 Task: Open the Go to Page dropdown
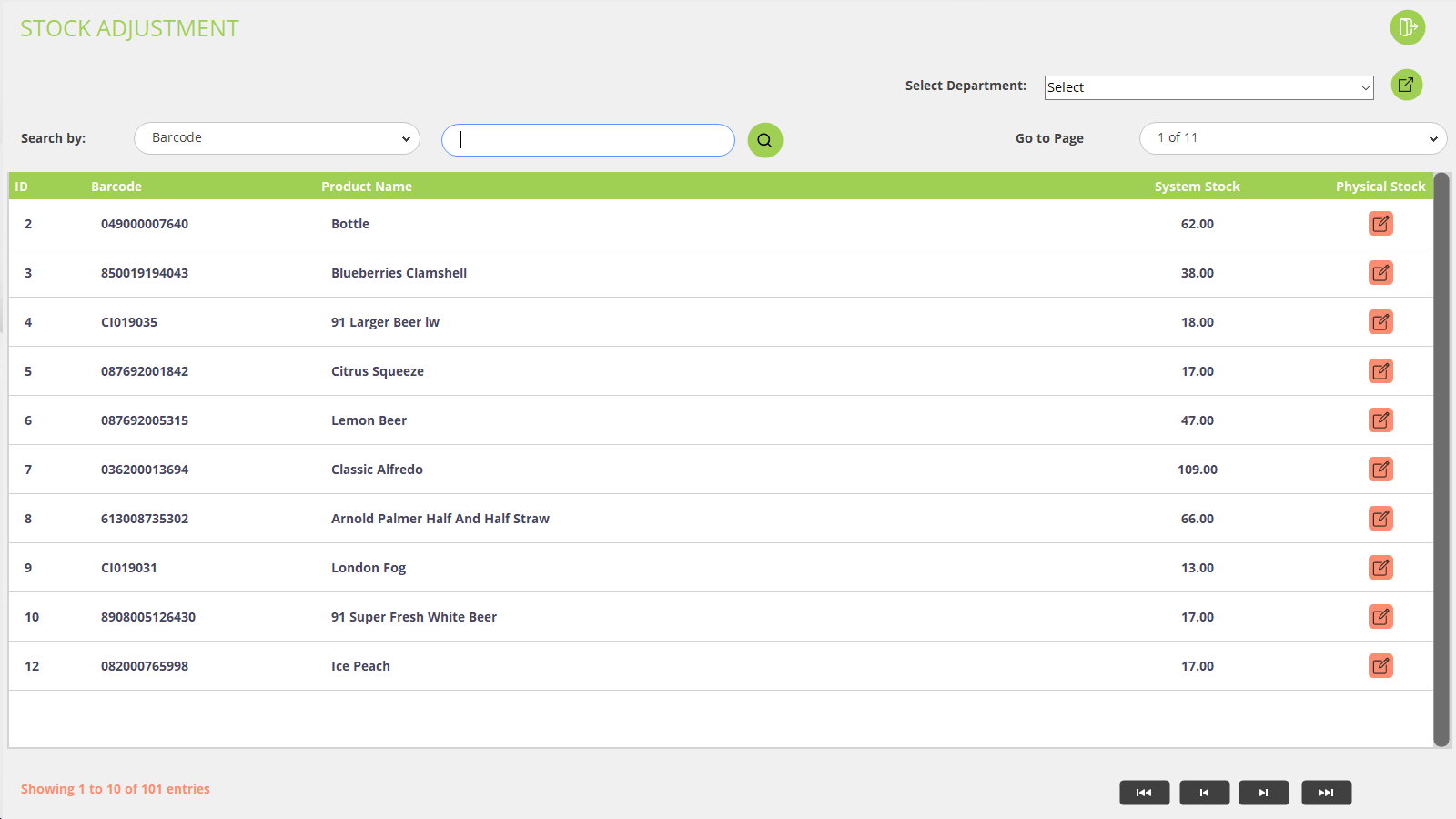[x=1292, y=138]
